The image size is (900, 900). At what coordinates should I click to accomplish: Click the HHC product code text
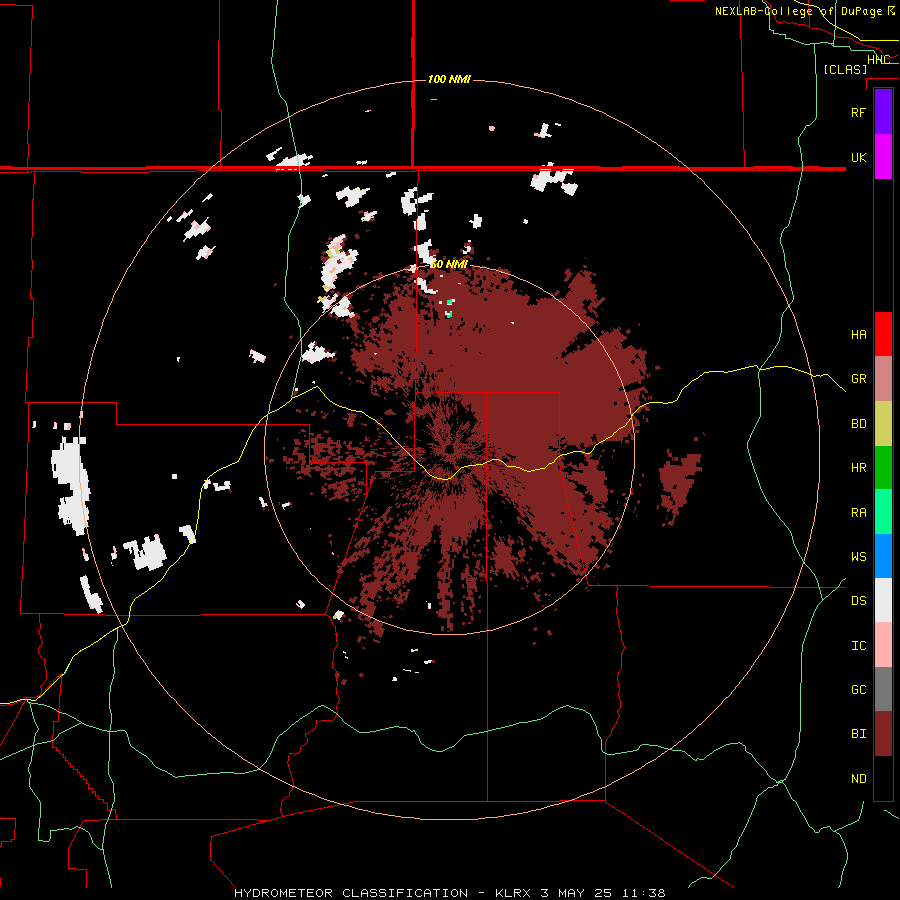click(x=878, y=60)
